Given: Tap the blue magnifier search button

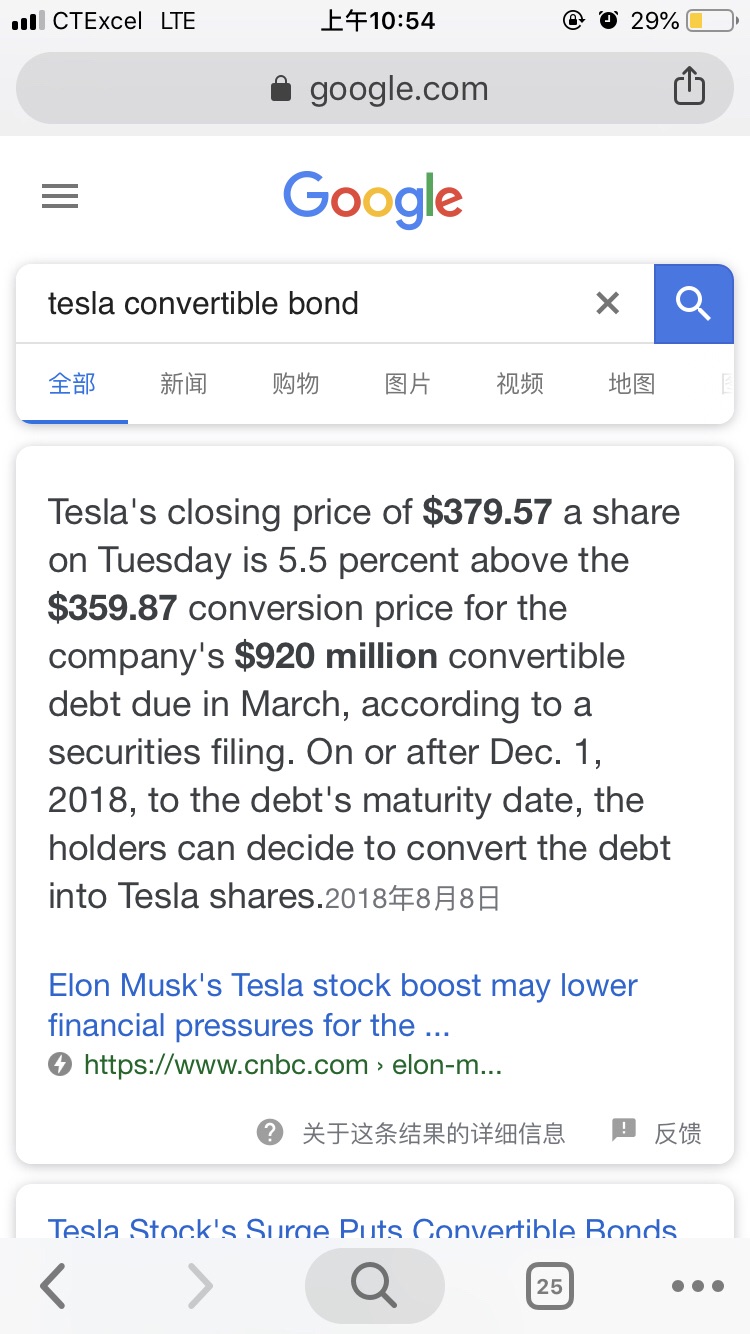Looking at the screenshot, I should tap(693, 303).
